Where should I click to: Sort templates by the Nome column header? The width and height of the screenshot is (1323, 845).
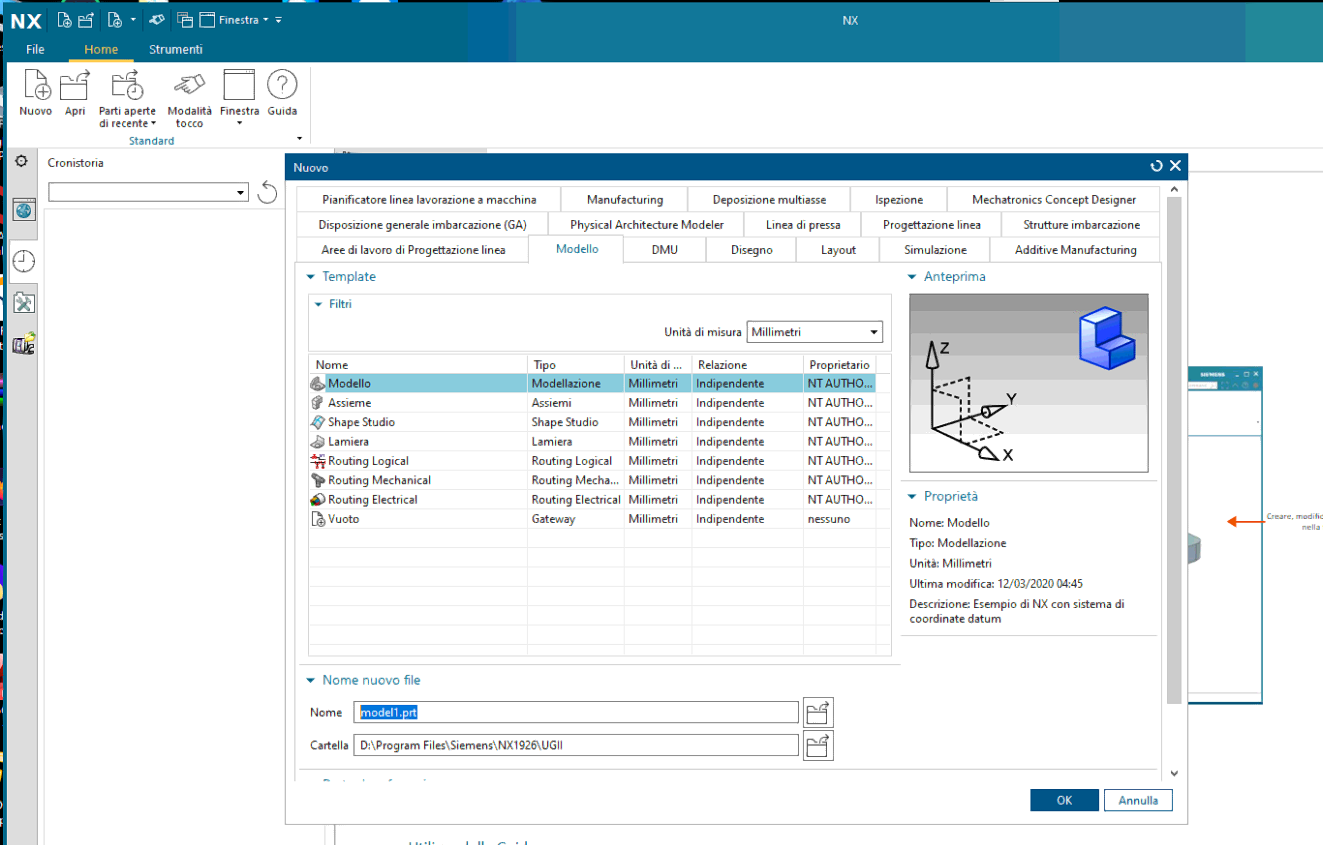tap(418, 365)
